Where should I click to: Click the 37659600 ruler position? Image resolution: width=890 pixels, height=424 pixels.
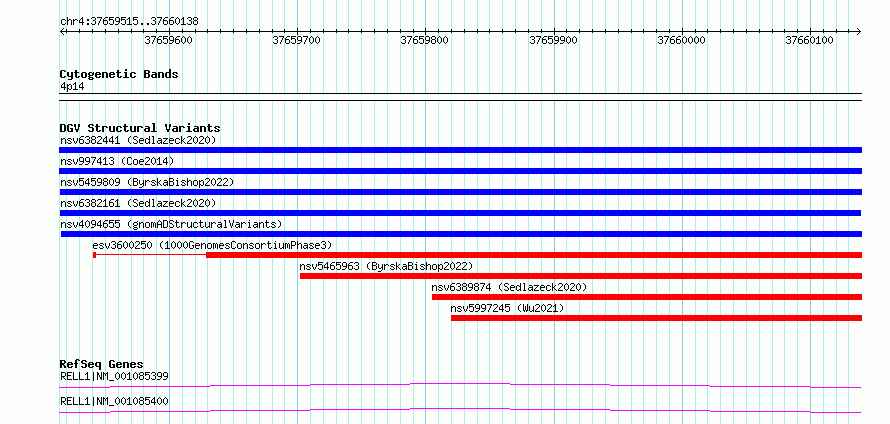169,40
